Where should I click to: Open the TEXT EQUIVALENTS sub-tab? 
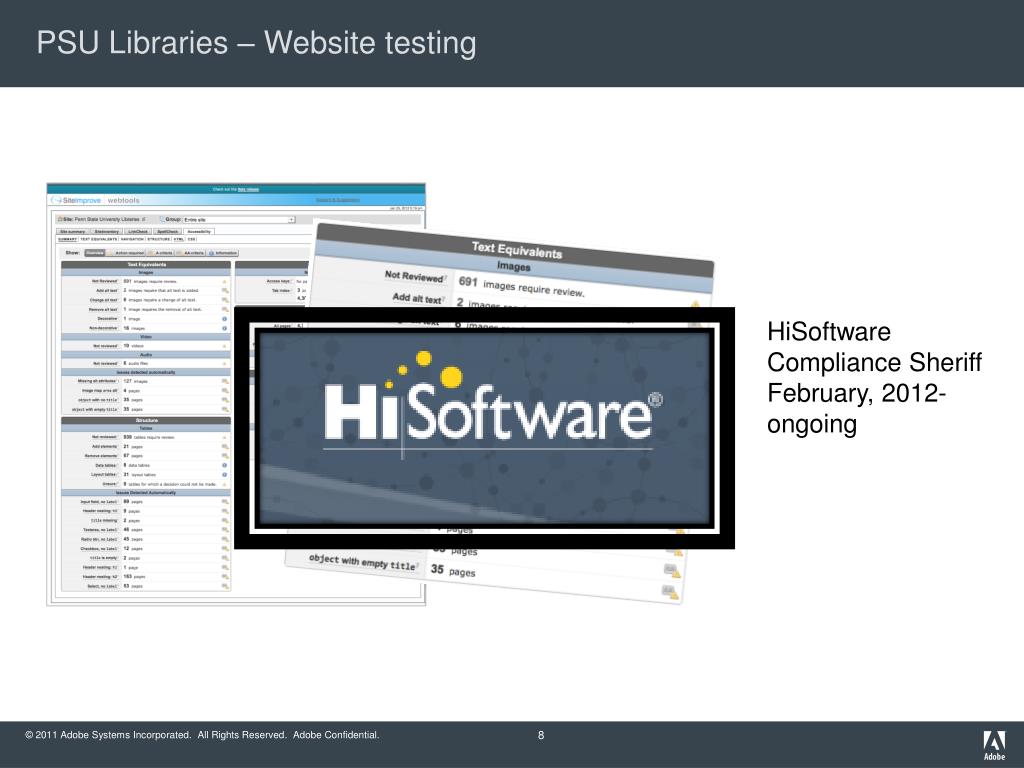pos(99,239)
